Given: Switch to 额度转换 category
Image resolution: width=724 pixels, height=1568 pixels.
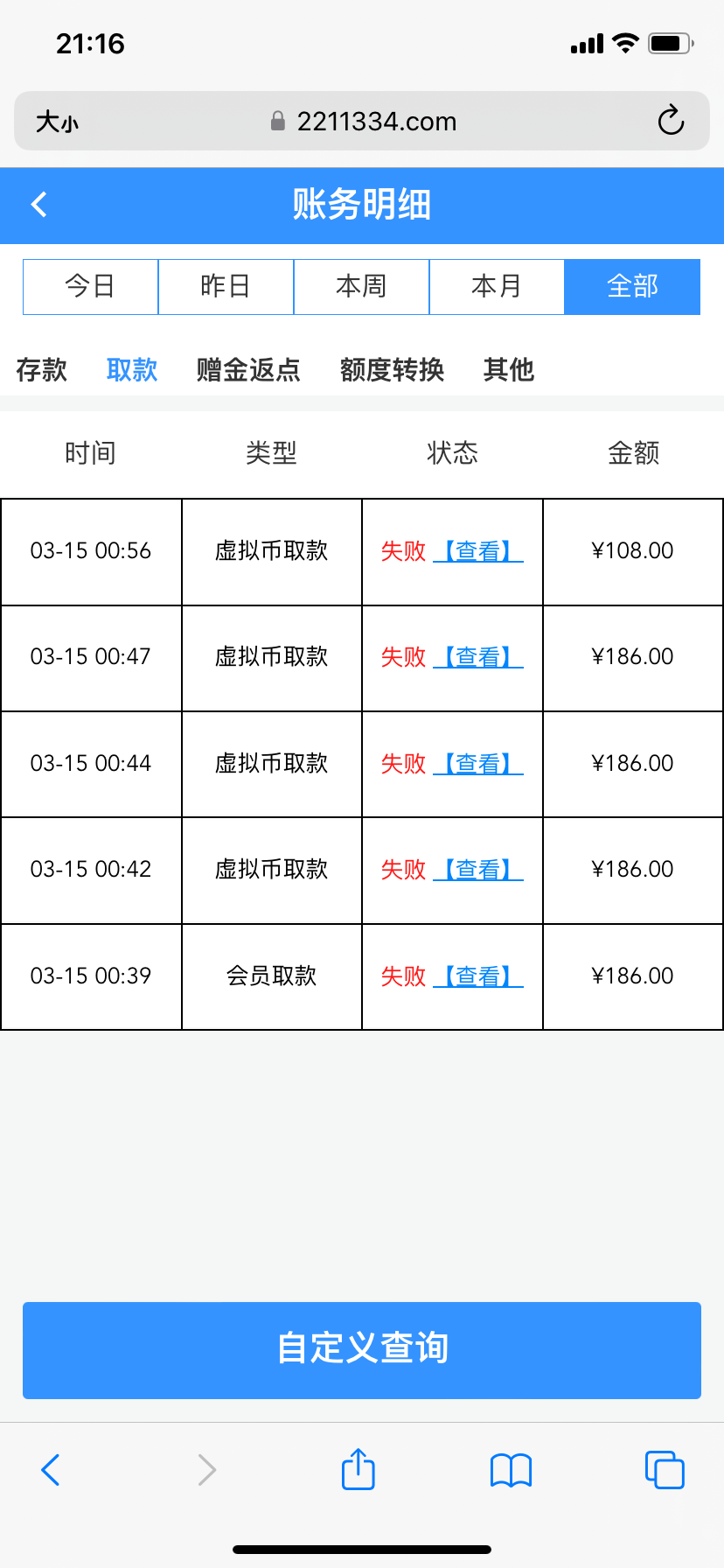Looking at the screenshot, I should tap(392, 369).
